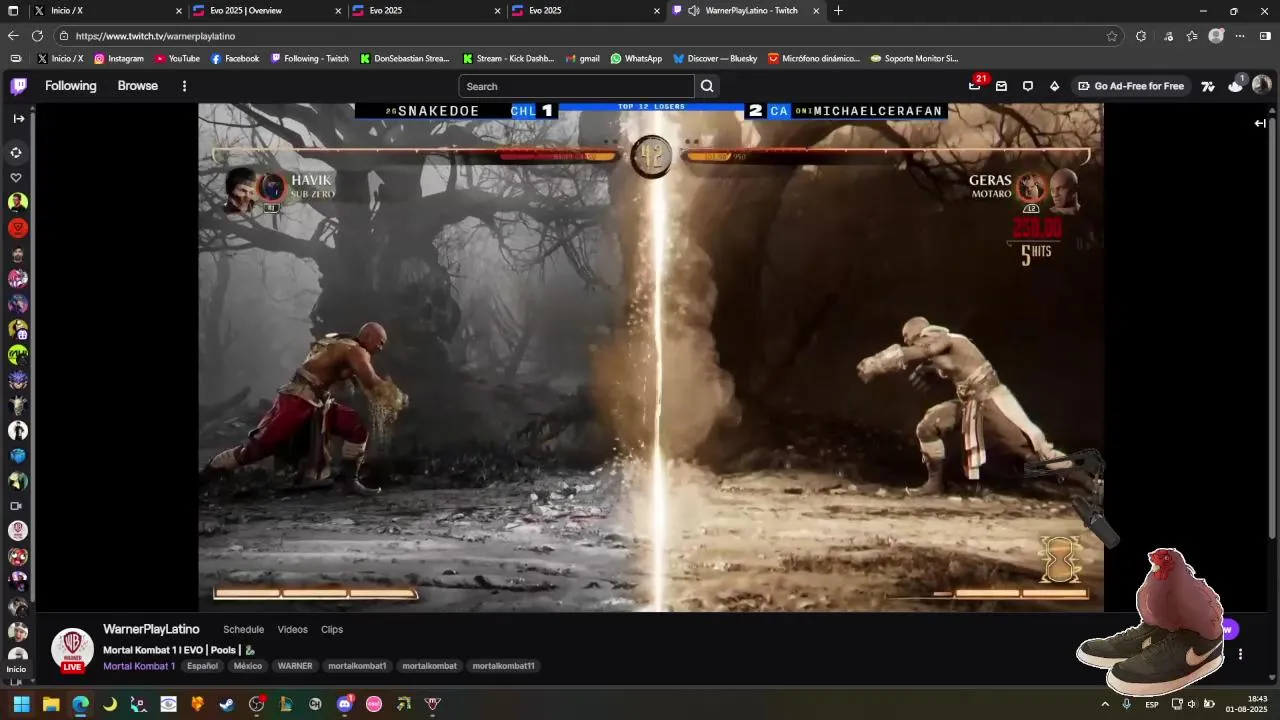This screenshot has width=1280, height=720.
Task: Open the three-dot menu beside Browse
Action: 184,86
